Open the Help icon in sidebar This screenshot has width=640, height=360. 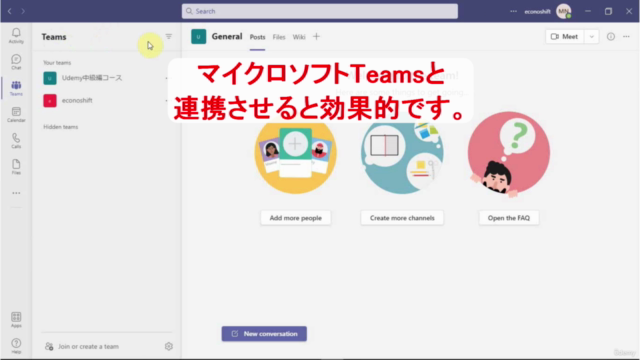coord(16,346)
